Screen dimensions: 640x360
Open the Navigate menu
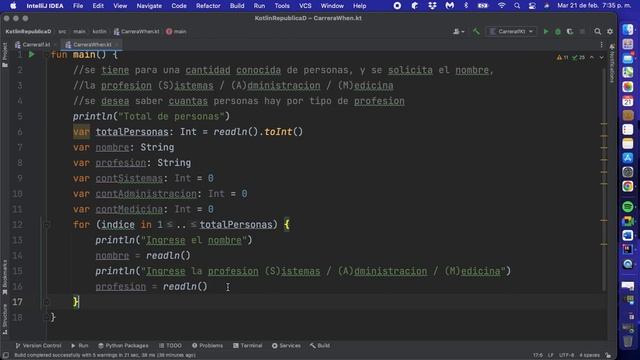(x=149, y=6)
